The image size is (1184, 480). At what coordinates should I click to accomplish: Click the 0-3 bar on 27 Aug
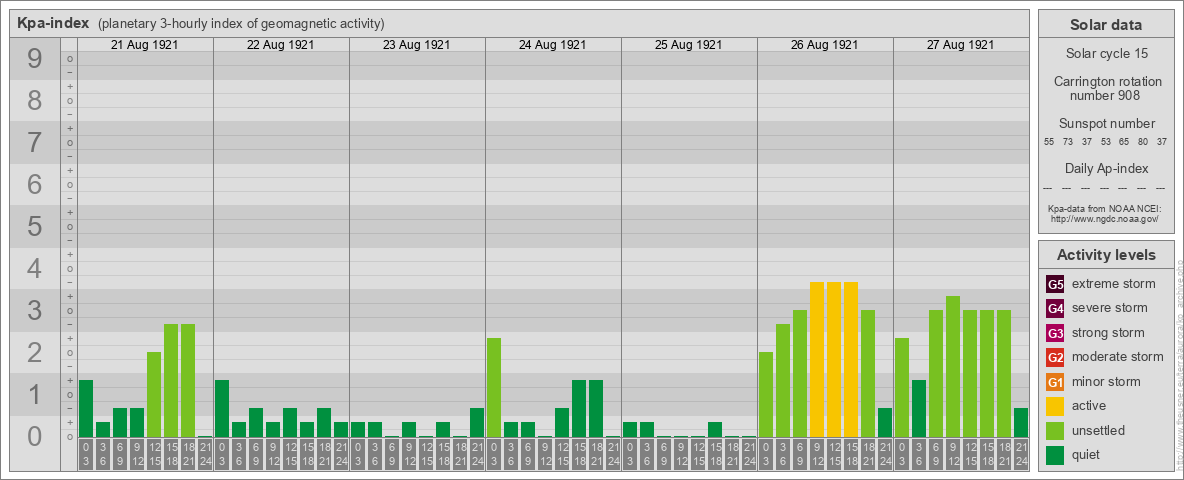[902, 388]
